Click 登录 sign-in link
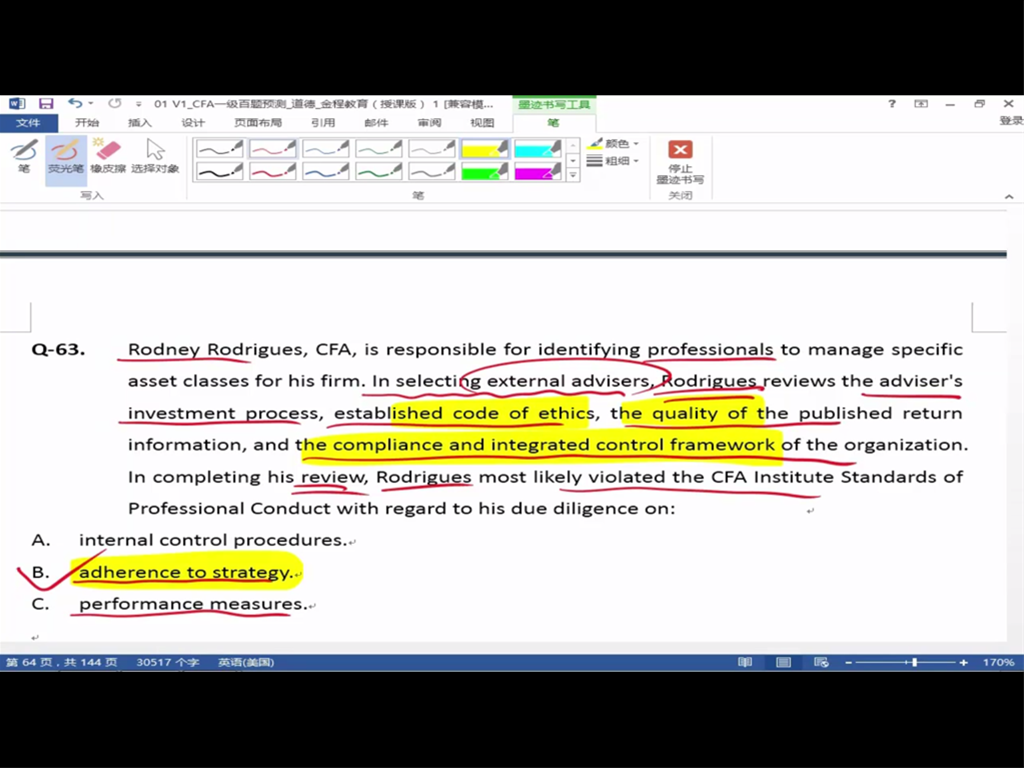The image size is (1024, 768). 1011,121
